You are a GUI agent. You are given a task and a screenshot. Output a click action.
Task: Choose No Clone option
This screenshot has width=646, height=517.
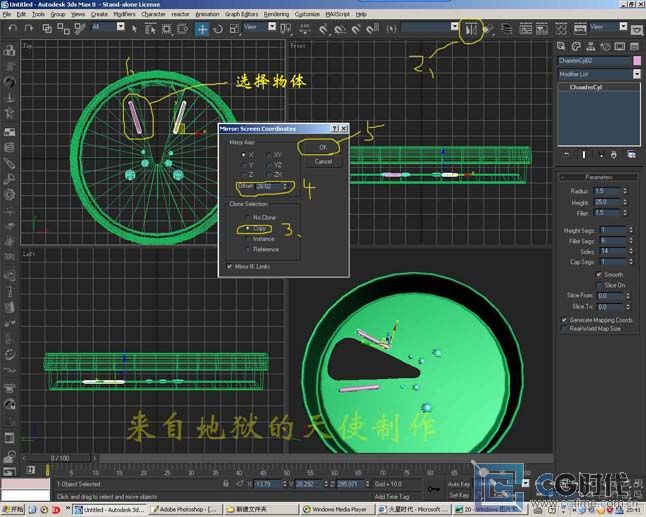pos(248,217)
